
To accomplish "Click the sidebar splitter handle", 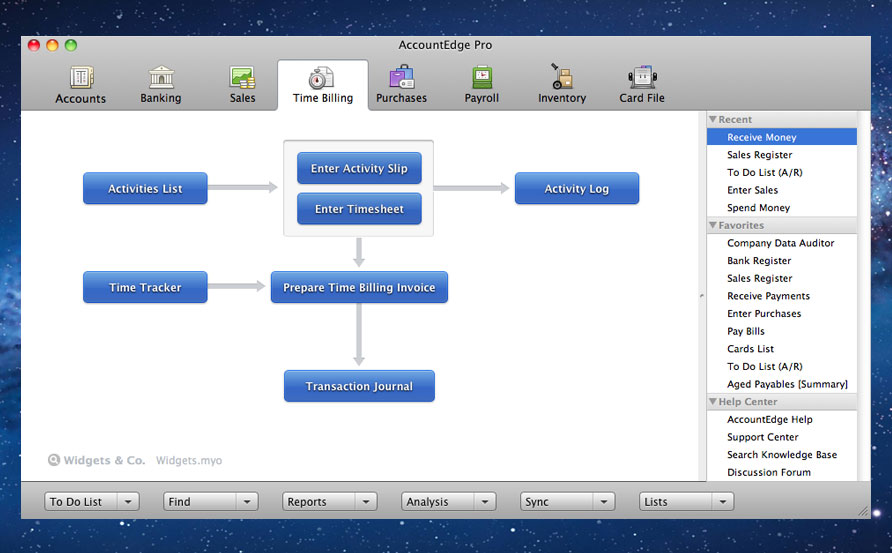I will tap(701, 296).
